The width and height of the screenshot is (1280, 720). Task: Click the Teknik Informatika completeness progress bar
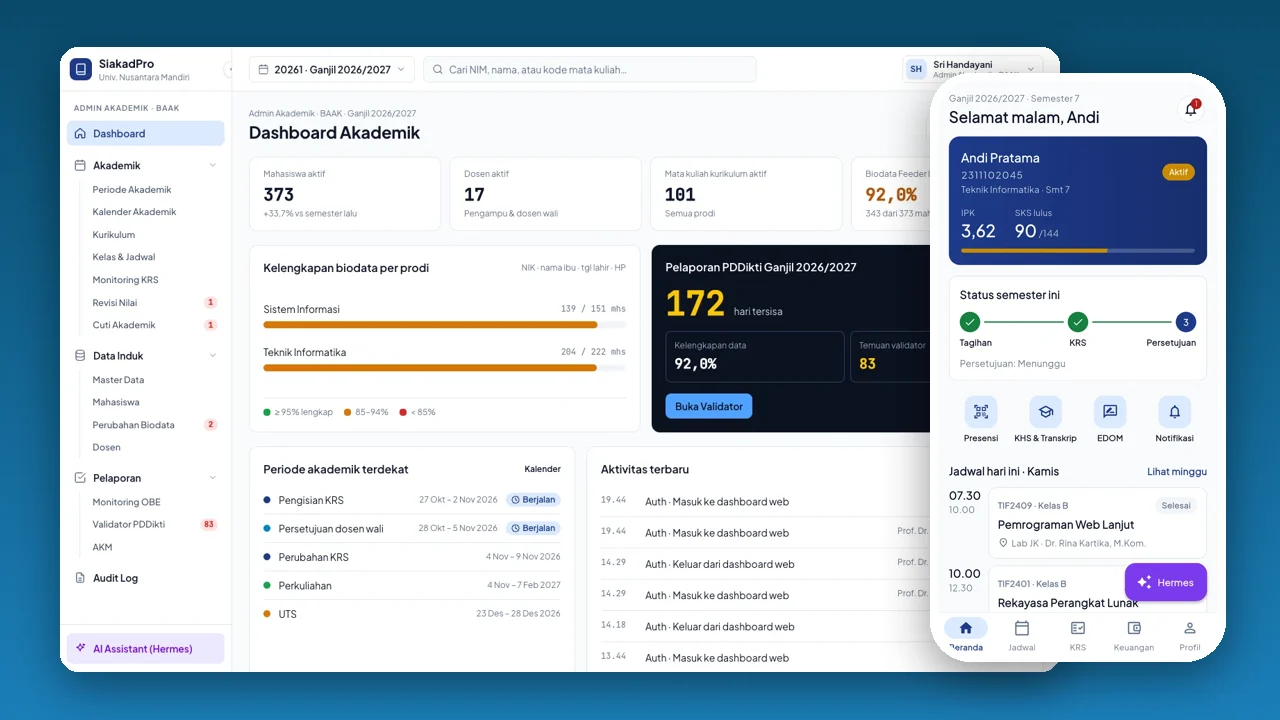click(x=445, y=368)
